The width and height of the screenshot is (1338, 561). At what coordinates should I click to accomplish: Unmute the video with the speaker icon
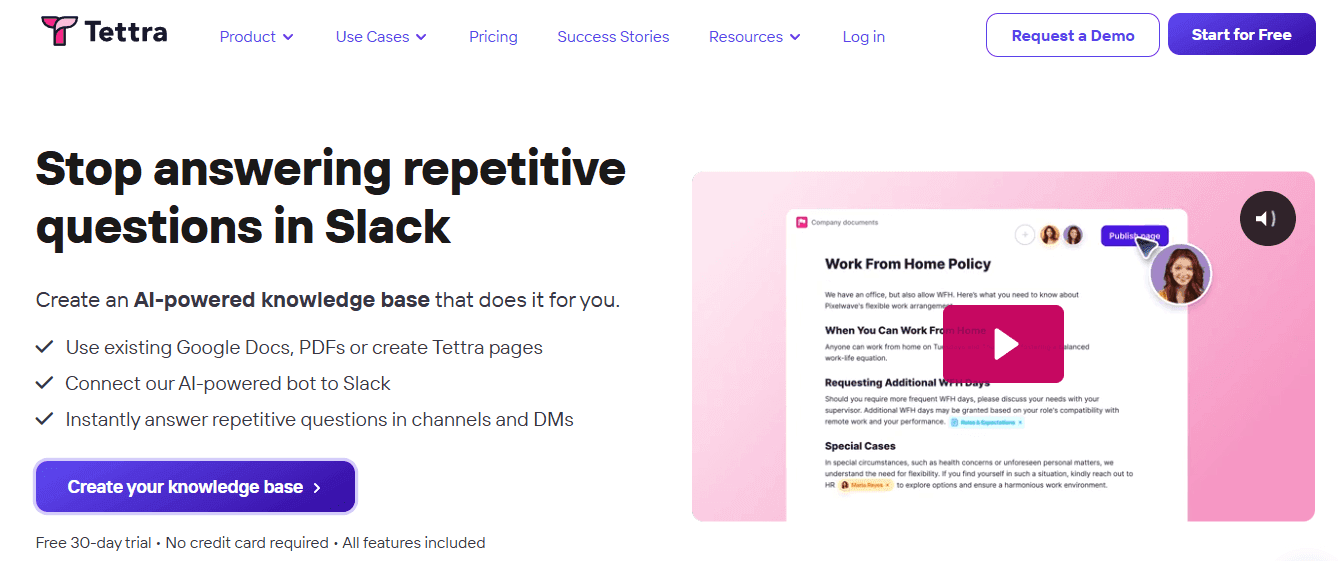(x=1268, y=218)
